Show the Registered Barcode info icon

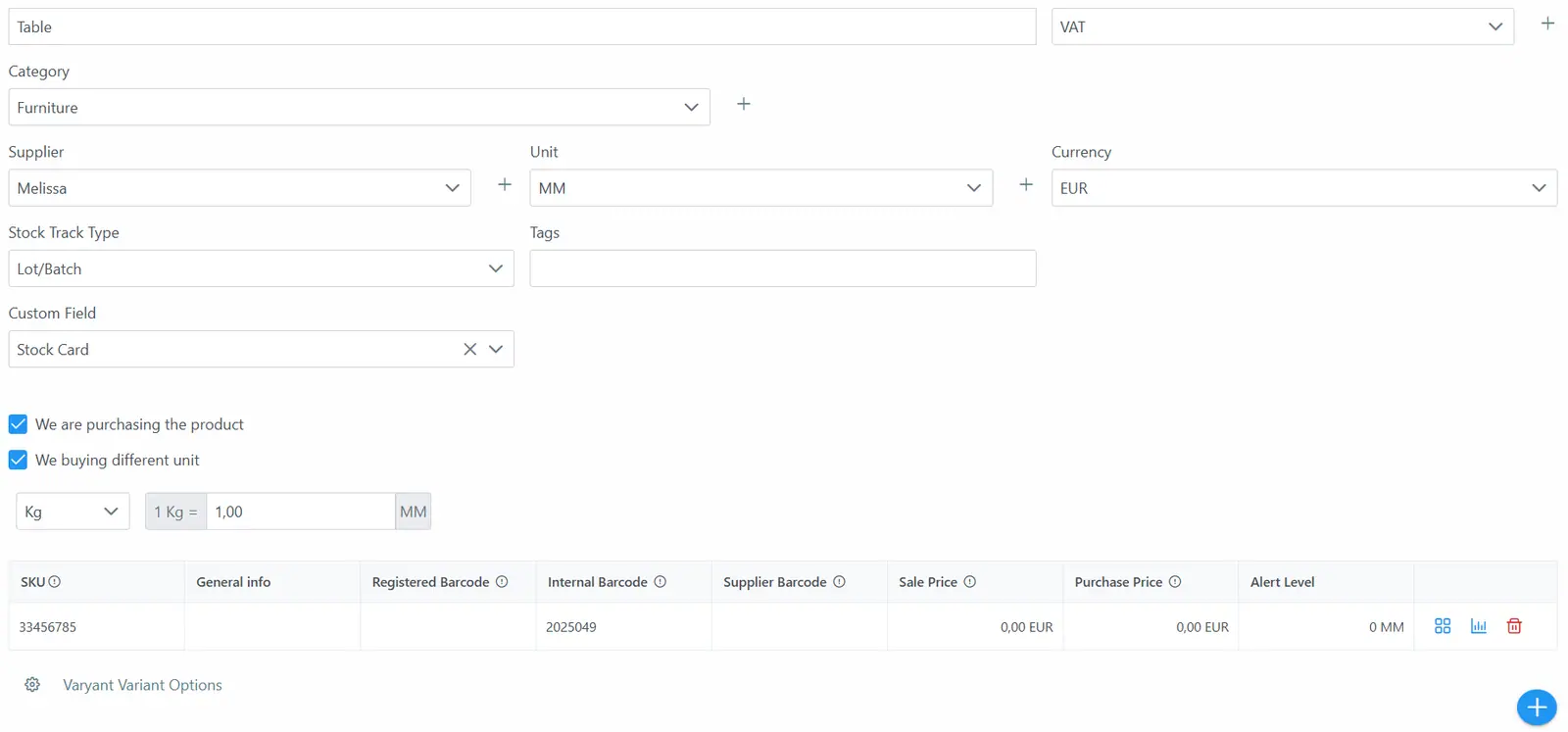[x=502, y=582]
